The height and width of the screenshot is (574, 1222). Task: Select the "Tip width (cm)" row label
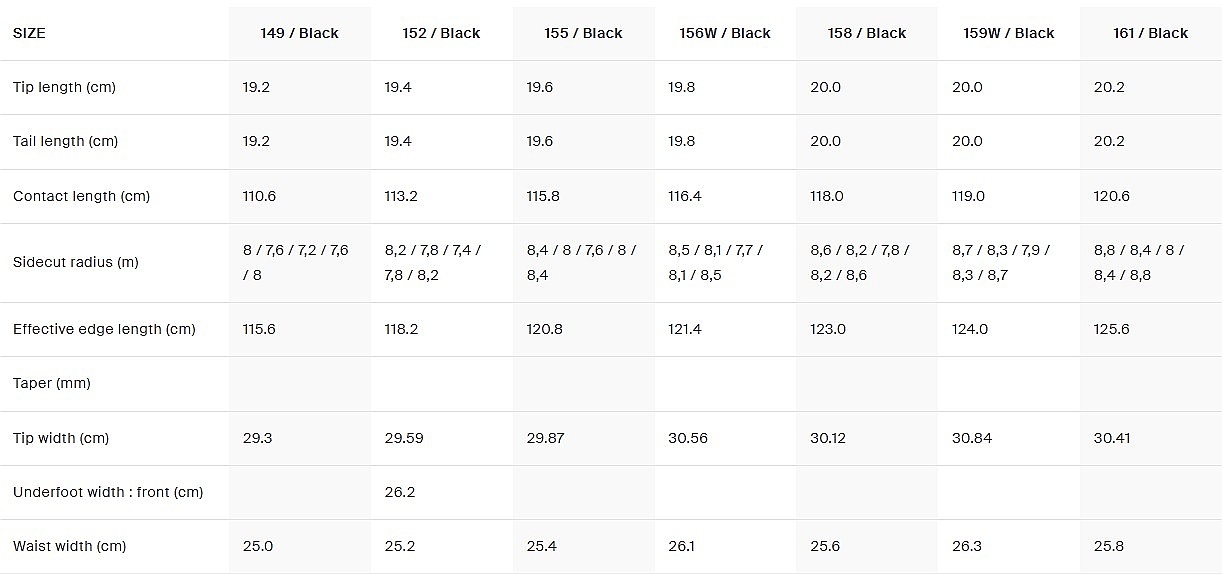coord(61,438)
